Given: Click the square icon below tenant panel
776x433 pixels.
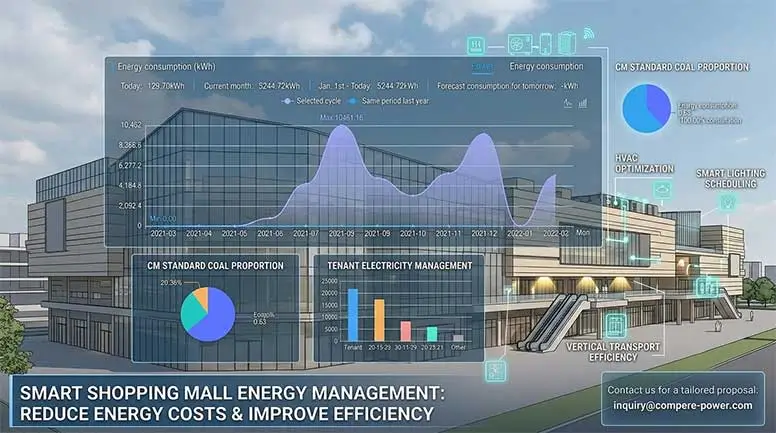Looking at the screenshot, I should pyautogui.click(x=495, y=370).
